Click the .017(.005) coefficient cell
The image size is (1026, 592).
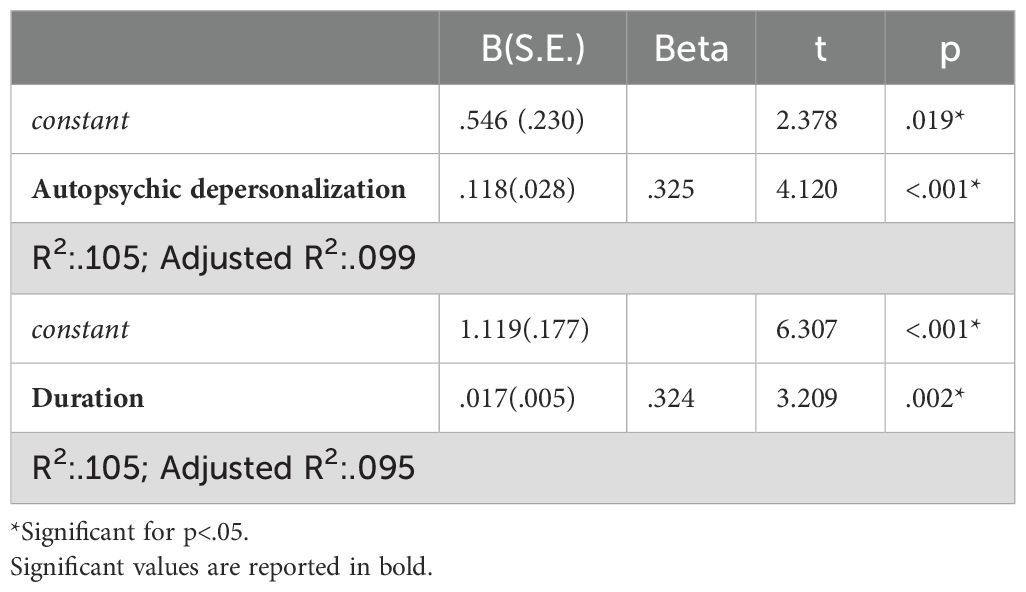[517, 398]
